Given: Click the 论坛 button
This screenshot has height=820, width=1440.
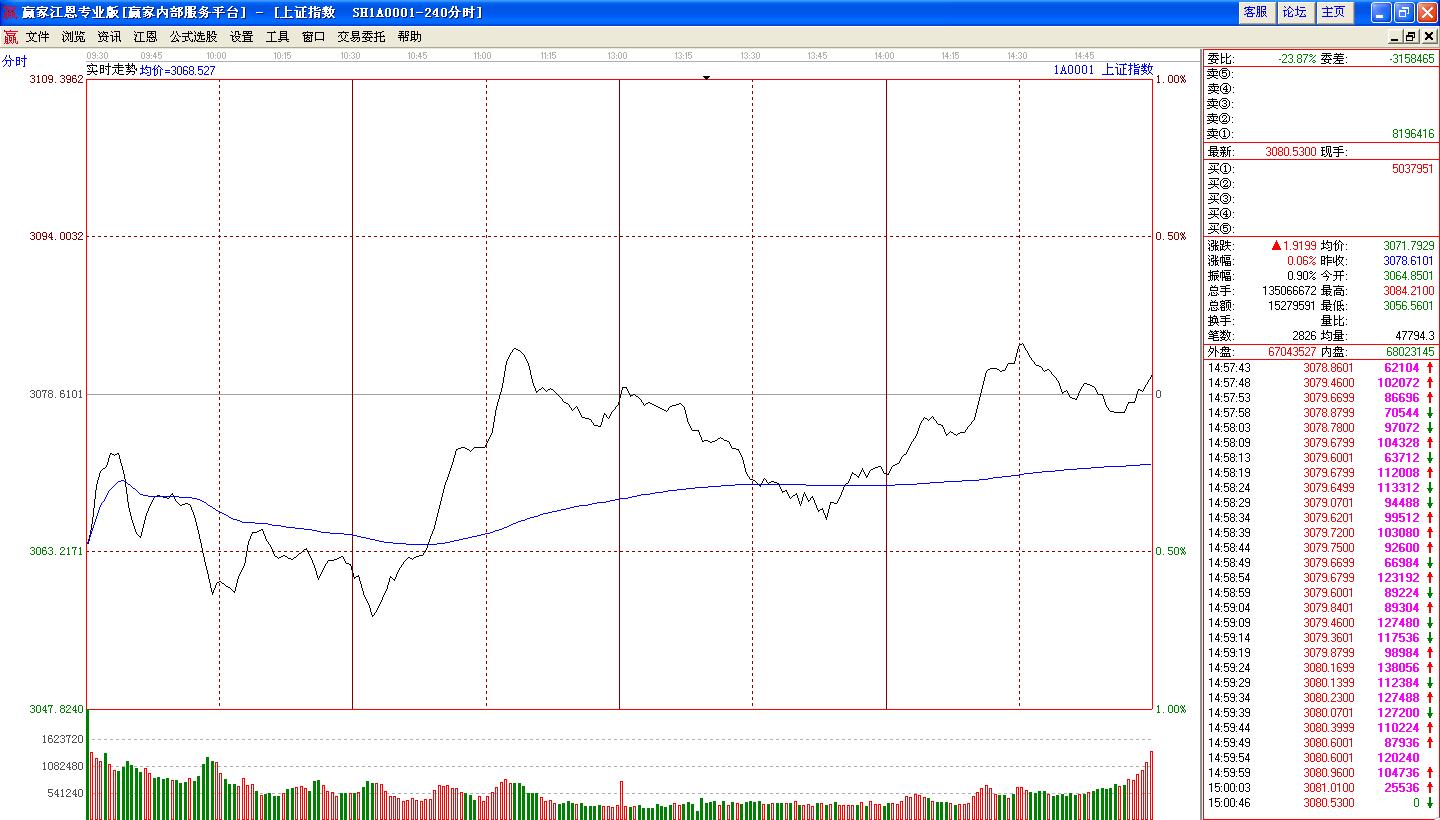Looking at the screenshot, I should tap(1295, 12).
